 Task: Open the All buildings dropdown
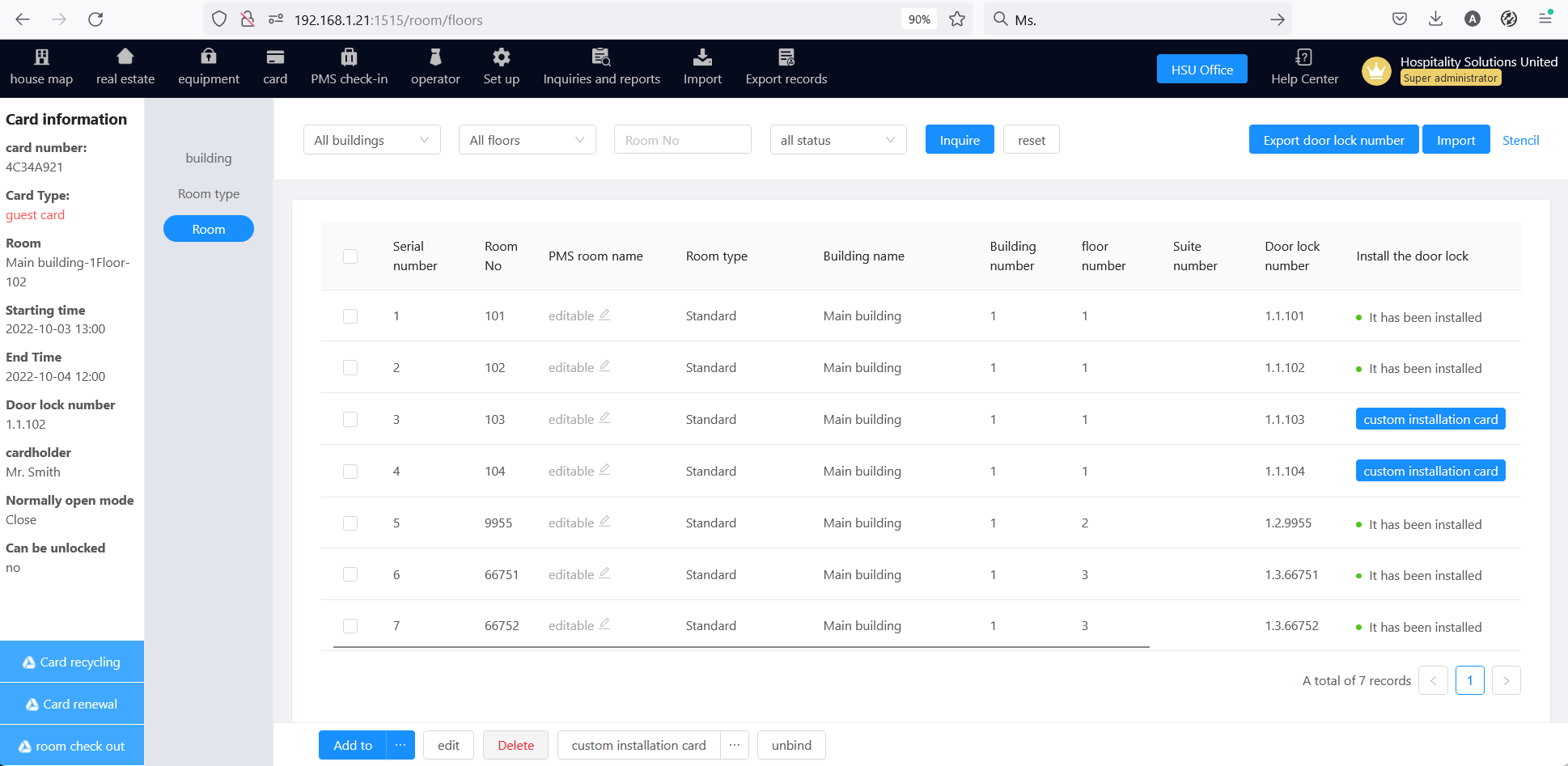(371, 139)
